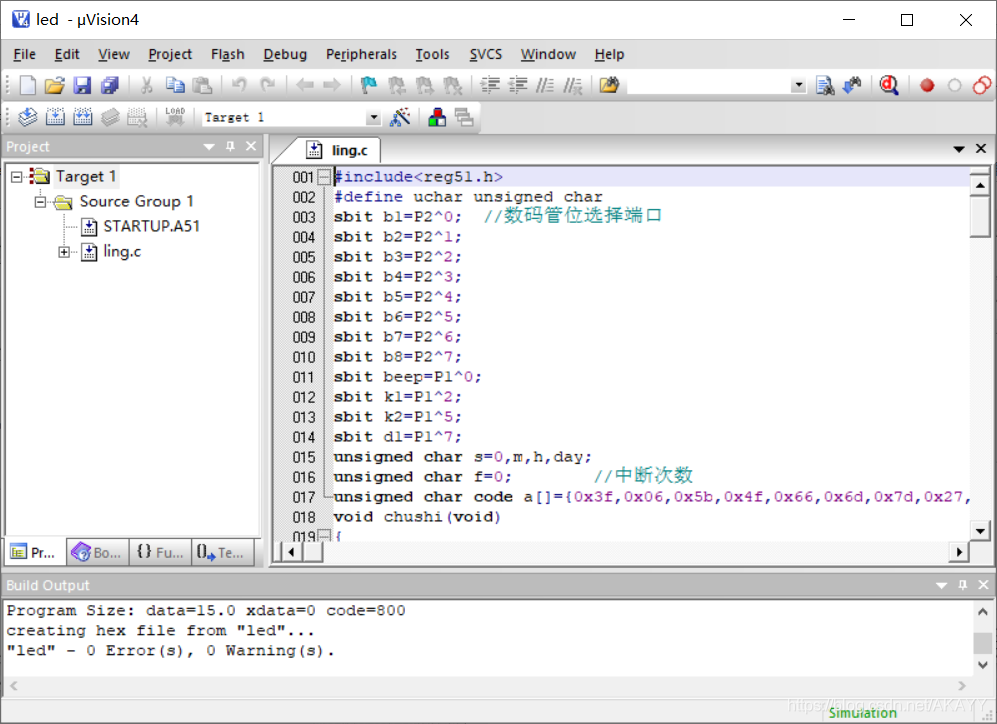Click the Cut scissors icon
The height and width of the screenshot is (724, 997).
[147, 85]
